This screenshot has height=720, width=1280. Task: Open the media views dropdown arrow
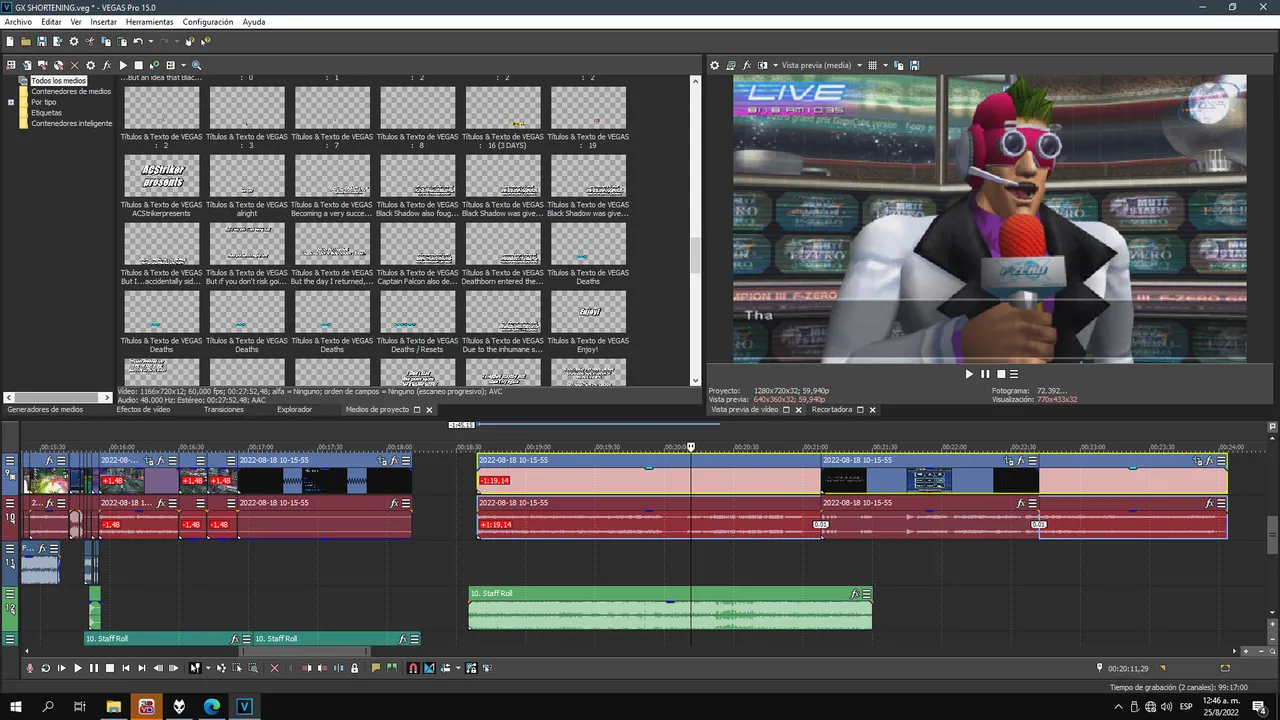(x=183, y=65)
